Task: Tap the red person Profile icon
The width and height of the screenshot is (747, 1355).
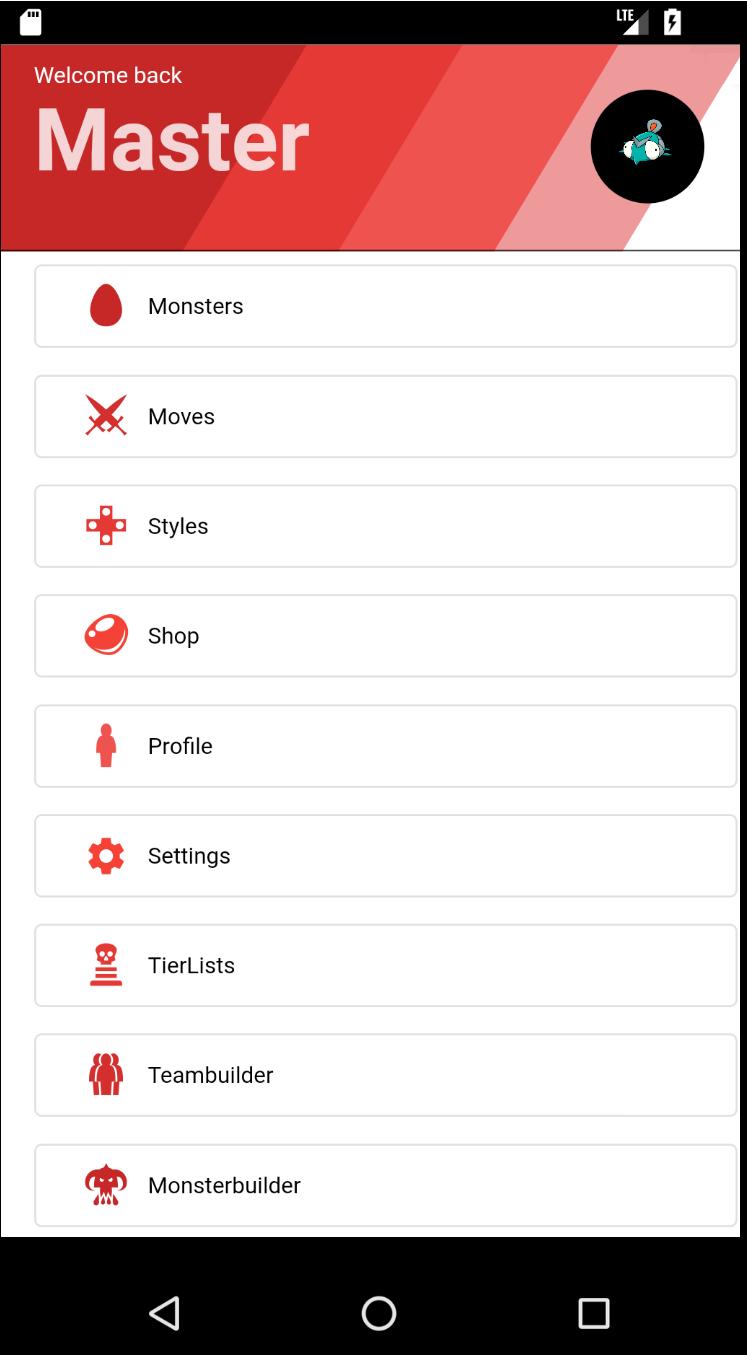Action: (106, 746)
